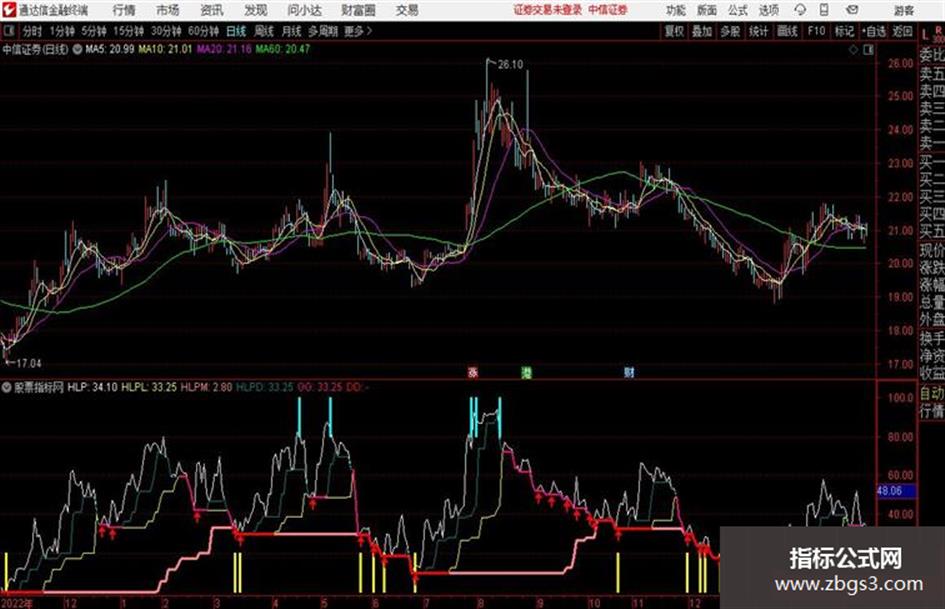Open the 交易 menu
The height and width of the screenshot is (609, 945).
point(407,10)
